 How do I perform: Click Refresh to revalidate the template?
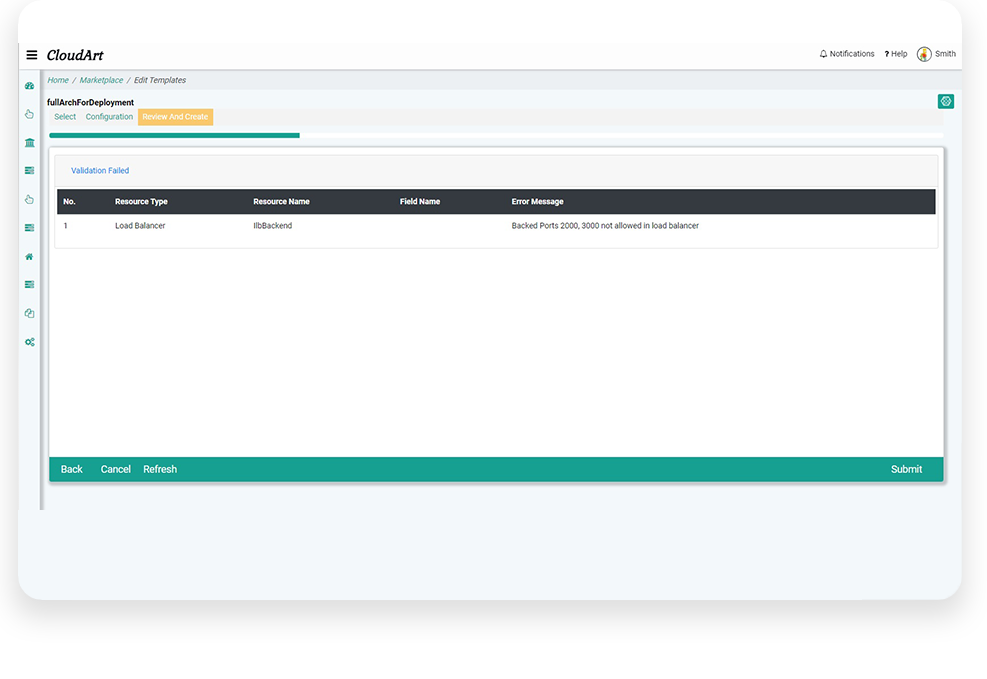pos(160,469)
